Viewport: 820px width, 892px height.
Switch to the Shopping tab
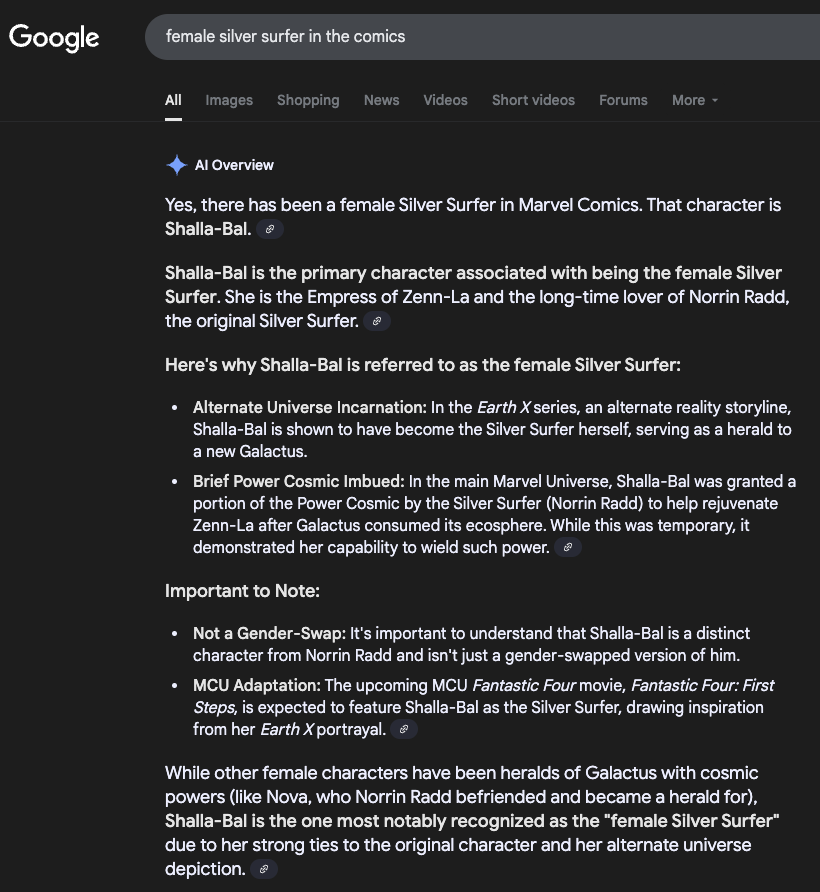[x=308, y=100]
